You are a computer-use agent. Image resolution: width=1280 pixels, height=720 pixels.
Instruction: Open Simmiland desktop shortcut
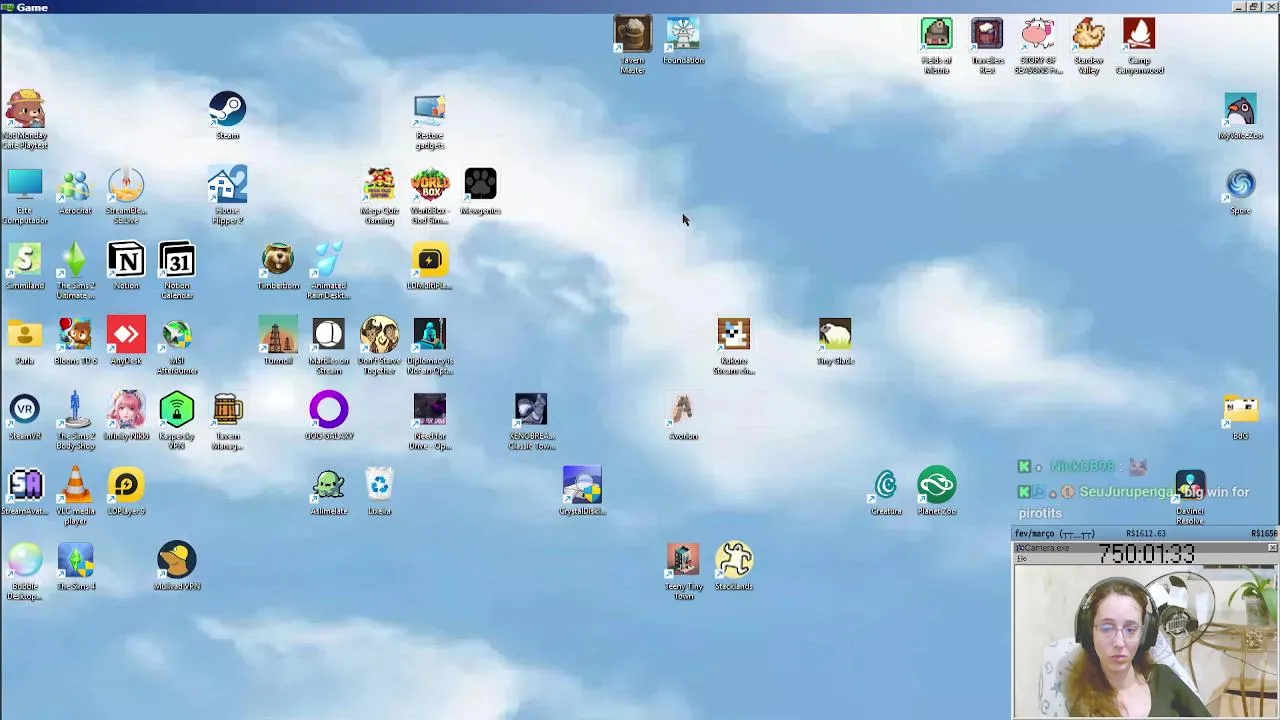tap(25, 260)
